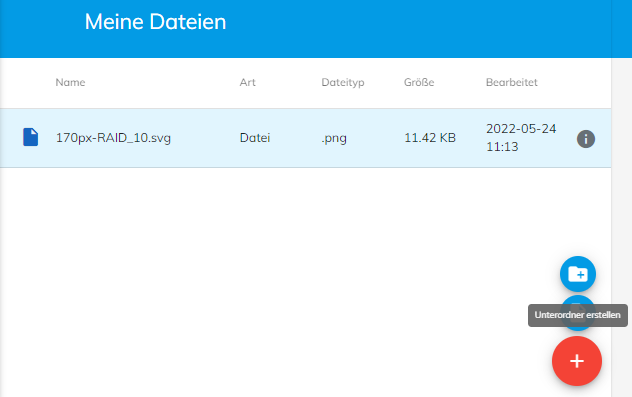
Task: Sort by Dateityp column header
Action: click(343, 83)
